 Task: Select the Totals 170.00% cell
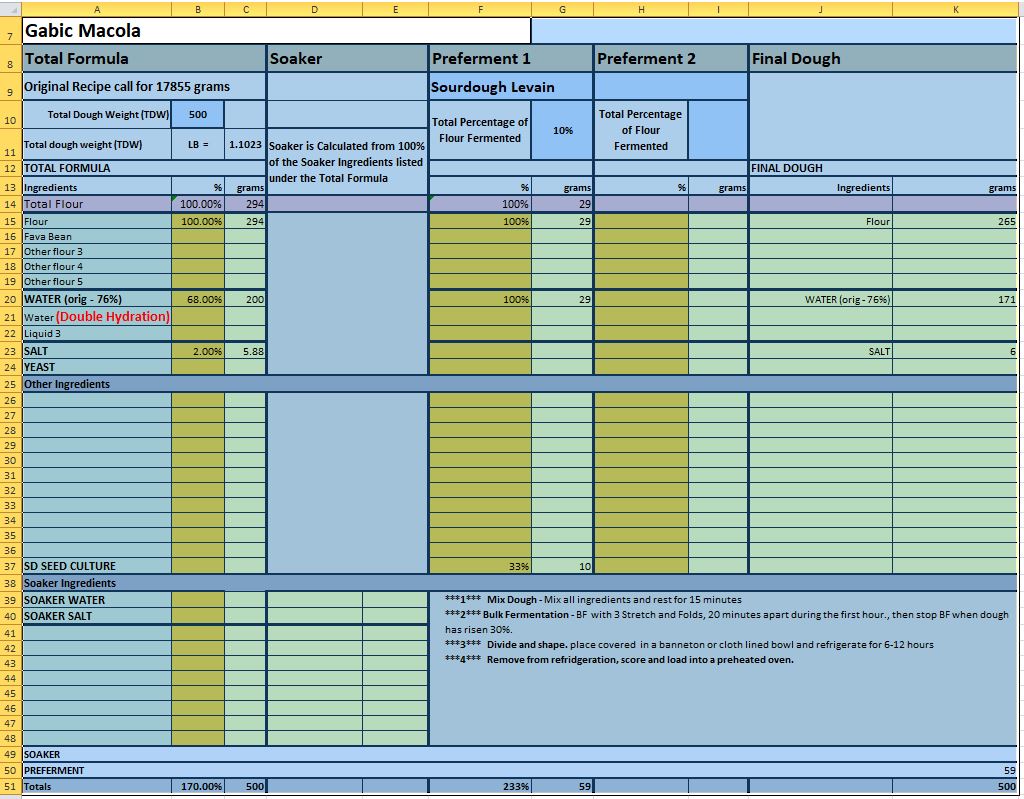tap(198, 786)
